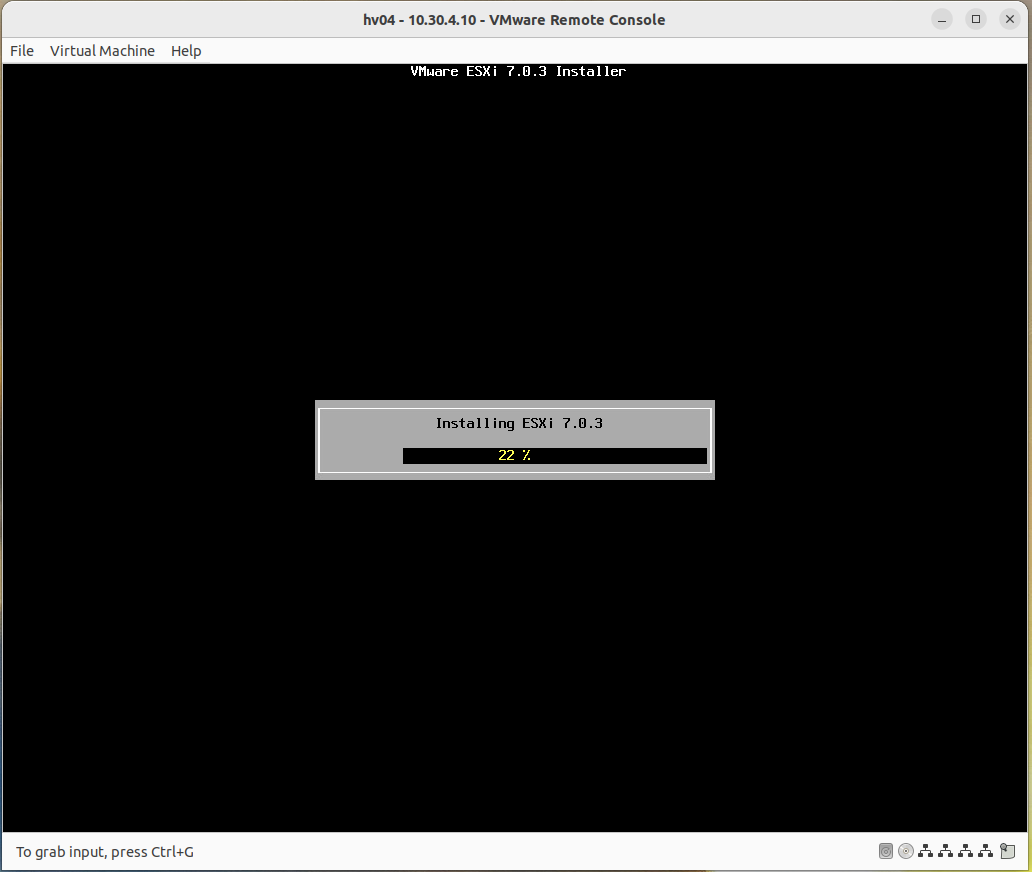Click the VMware ESXi 7.0.3 Installer header
This screenshot has width=1032, height=872.
tap(517, 71)
